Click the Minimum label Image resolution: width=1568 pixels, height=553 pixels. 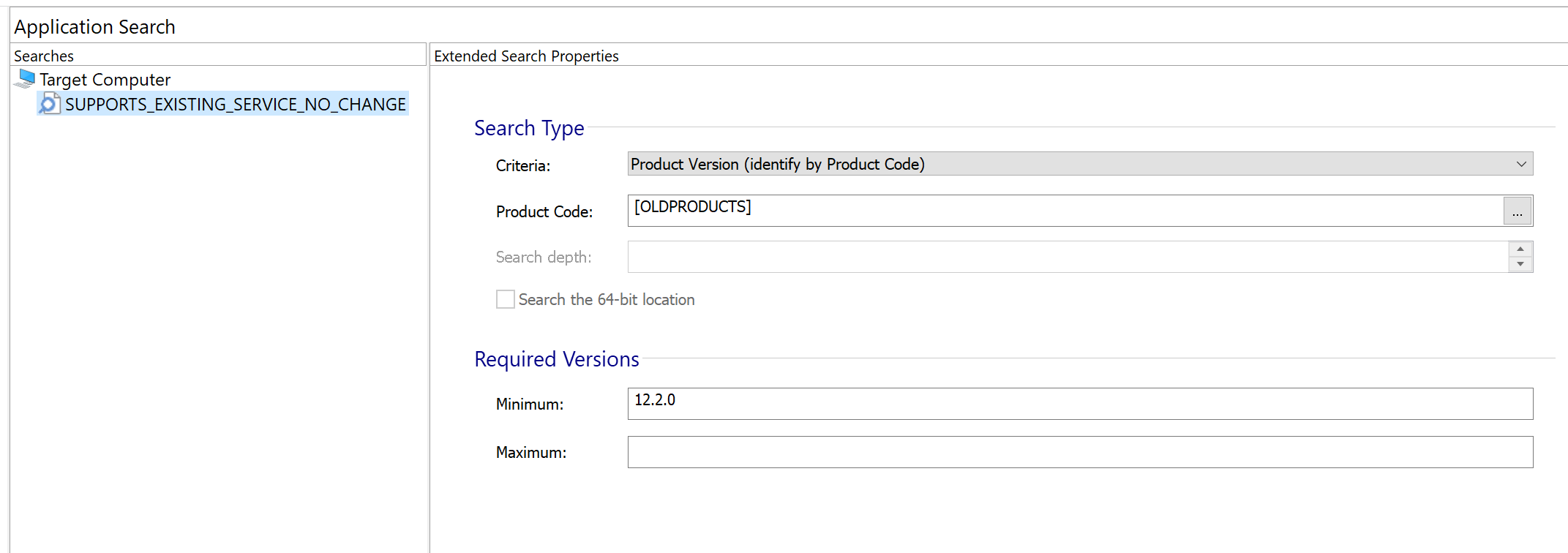pos(530,404)
